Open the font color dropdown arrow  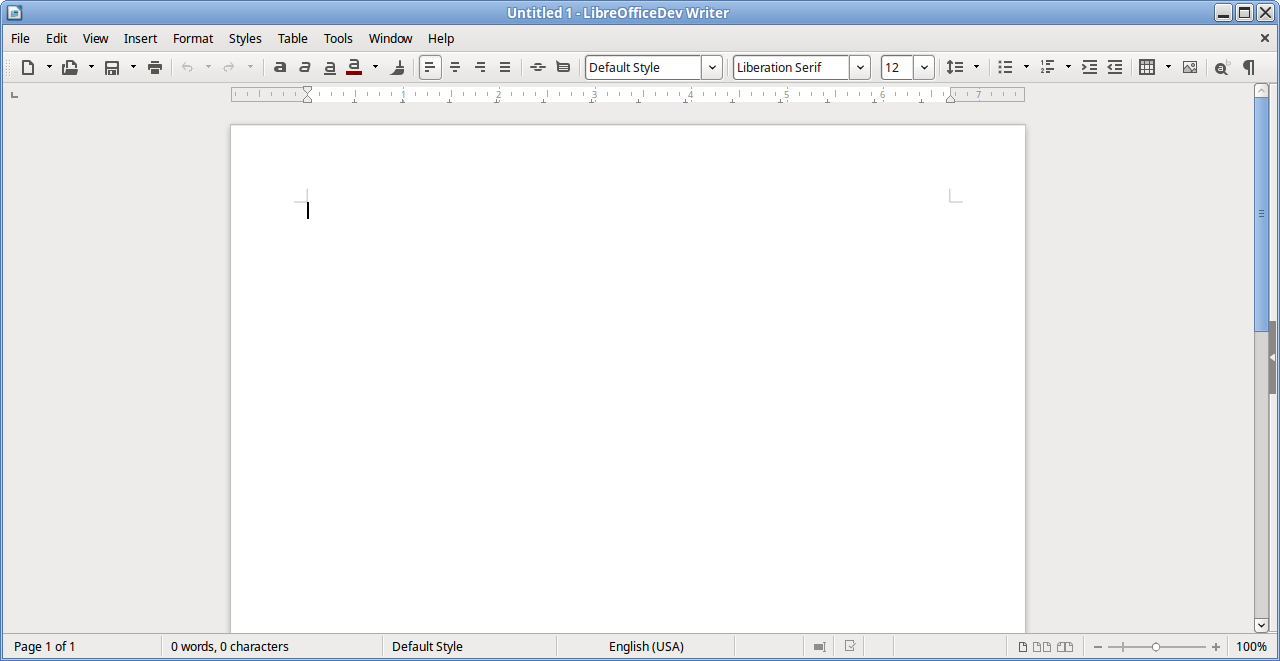pos(375,67)
